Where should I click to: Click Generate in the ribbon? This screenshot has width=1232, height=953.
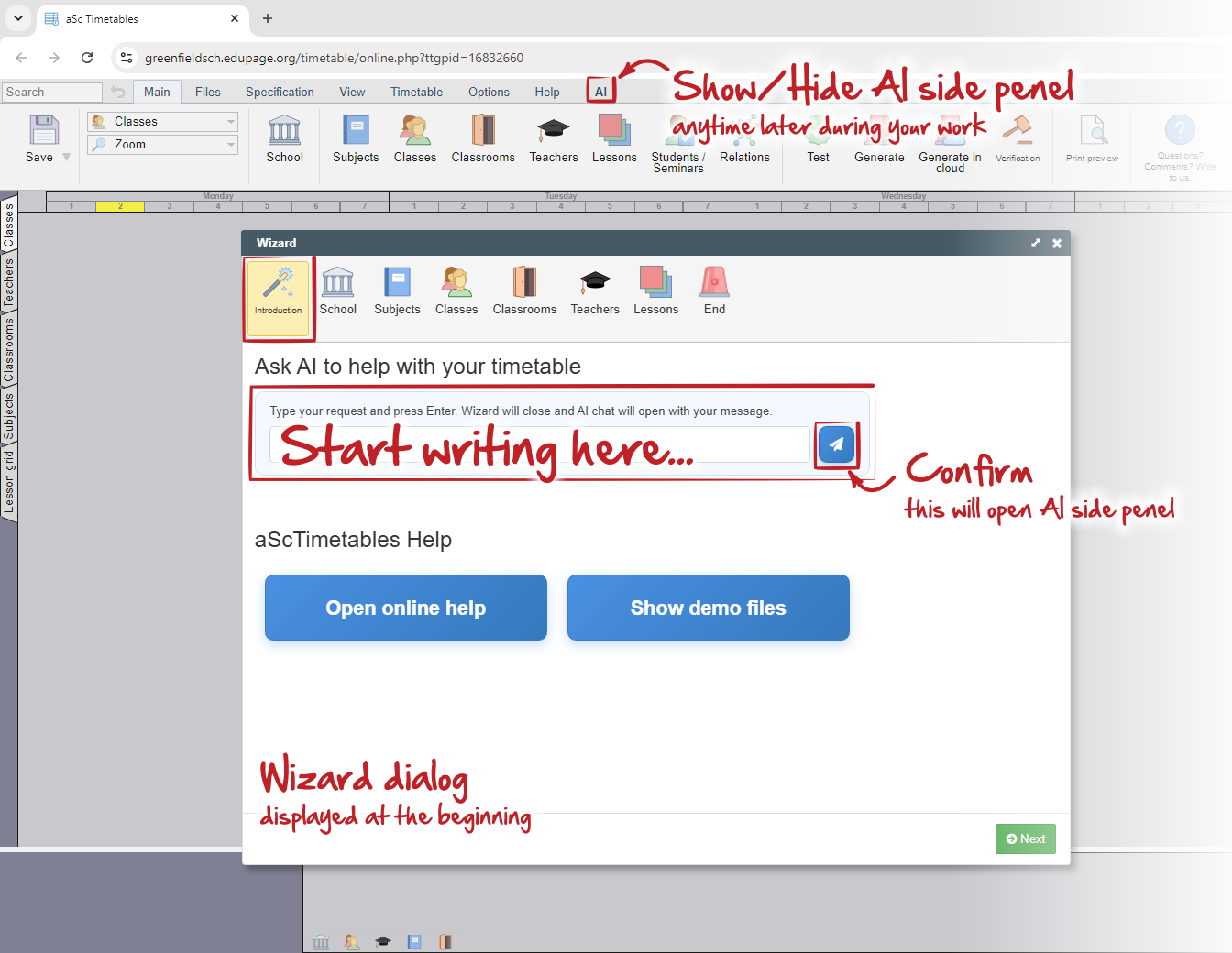(879, 139)
